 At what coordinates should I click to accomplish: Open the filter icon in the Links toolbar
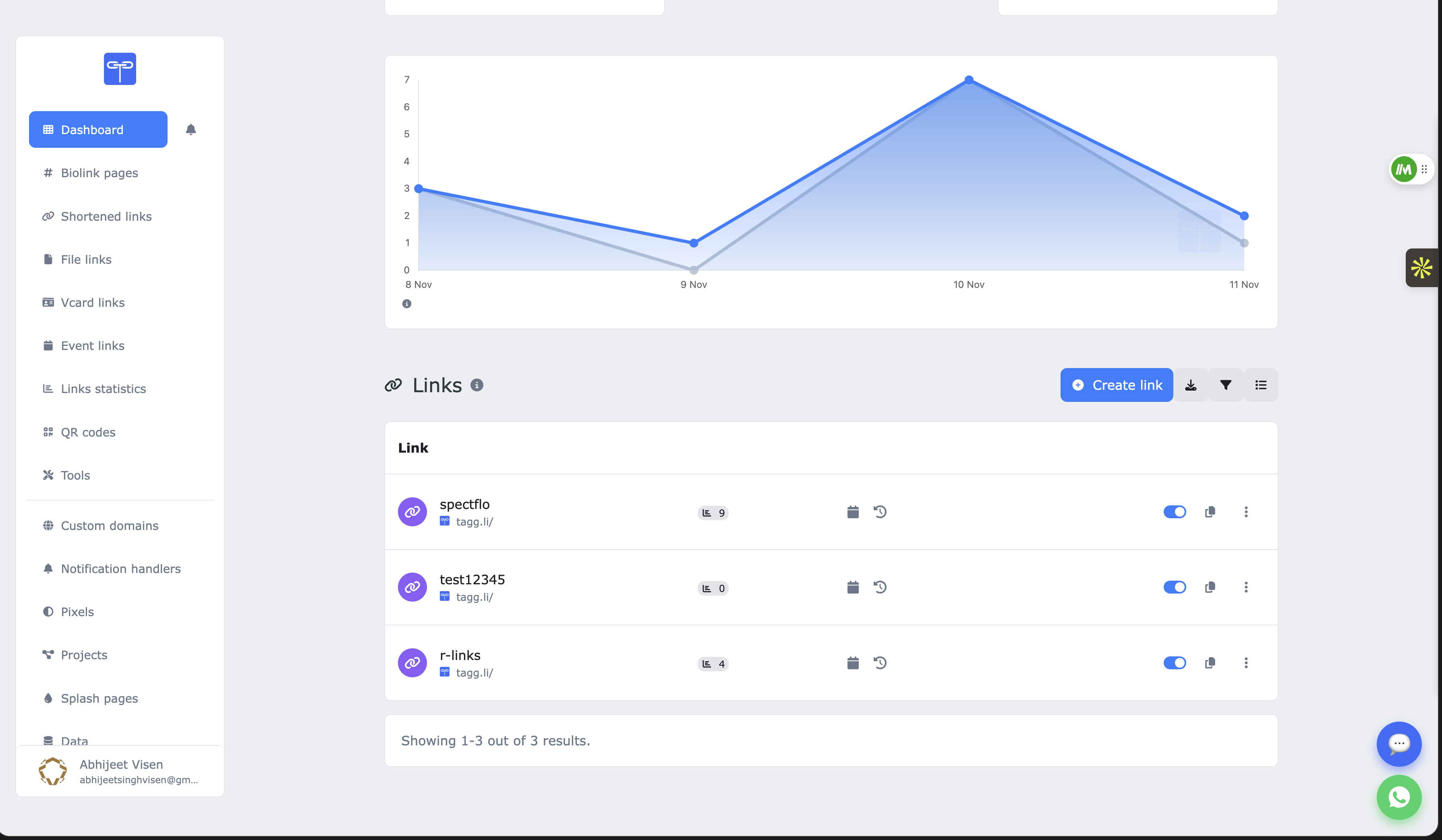pyautogui.click(x=1226, y=385)
